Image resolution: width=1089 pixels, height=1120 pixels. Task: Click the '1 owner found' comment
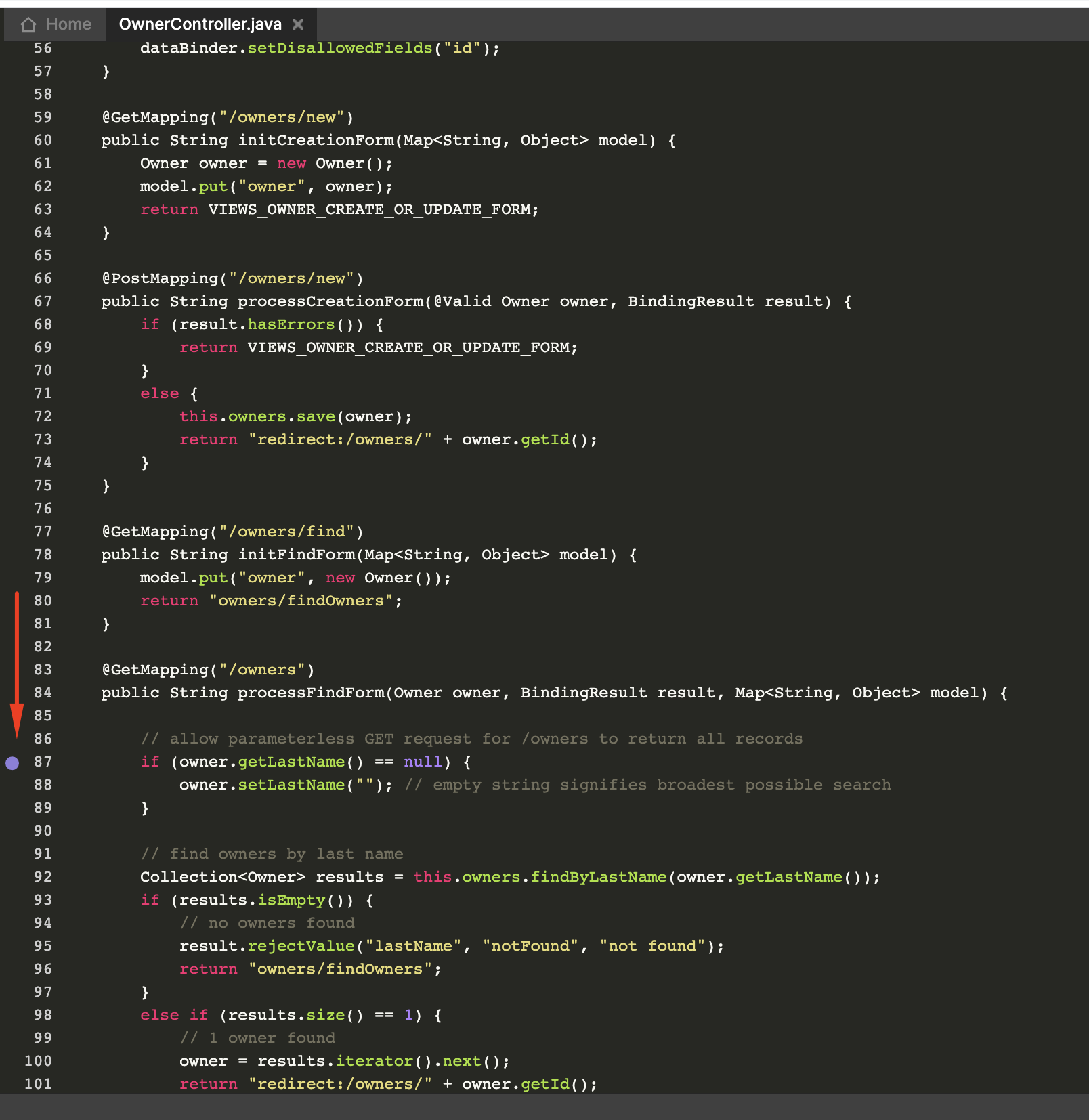tap(257, 1038)
